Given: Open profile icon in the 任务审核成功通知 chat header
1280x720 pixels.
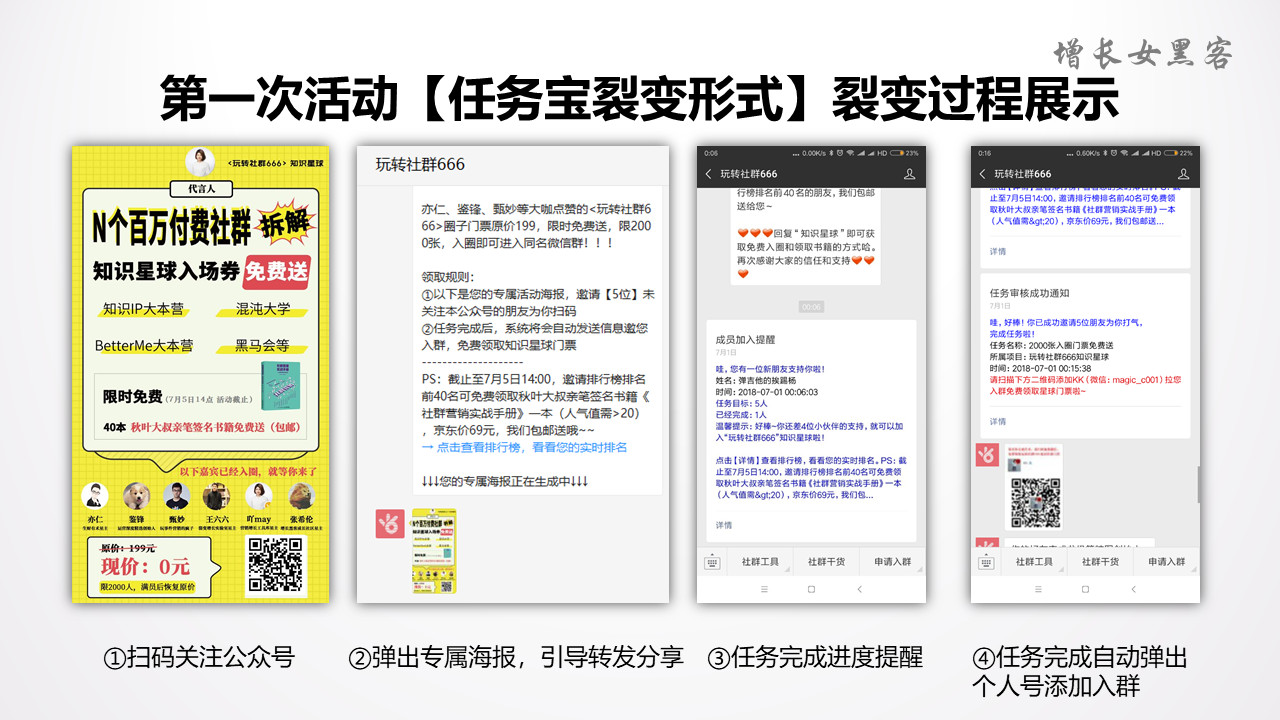Looking at the screenshot, I should (1183, 174).
